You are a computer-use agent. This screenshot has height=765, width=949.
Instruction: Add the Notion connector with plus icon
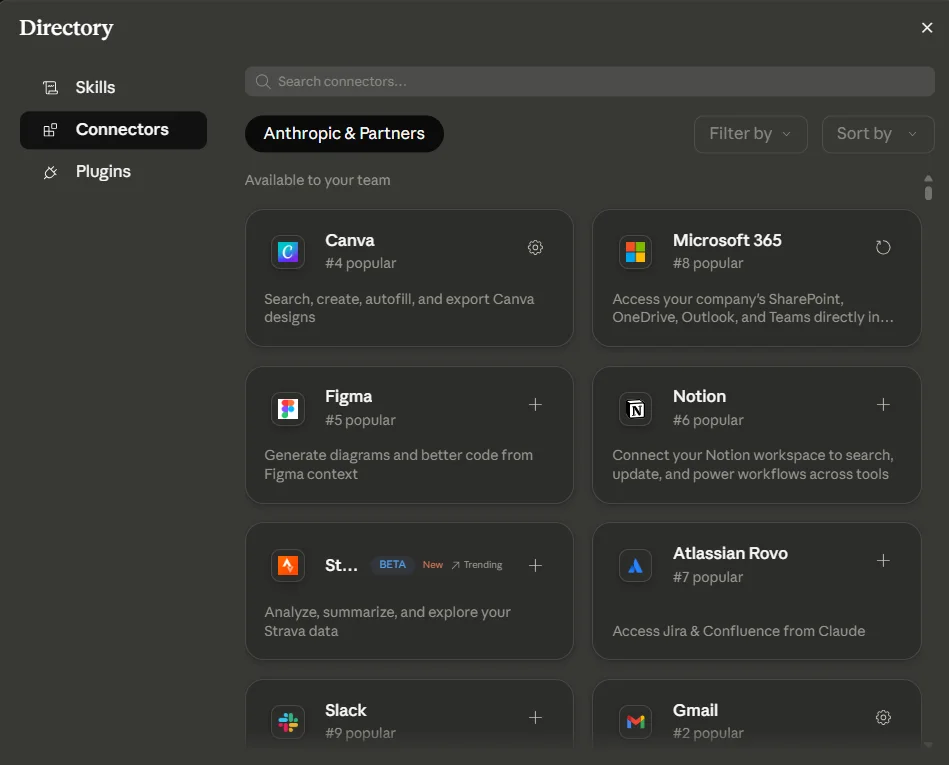(x=883, y=404)
